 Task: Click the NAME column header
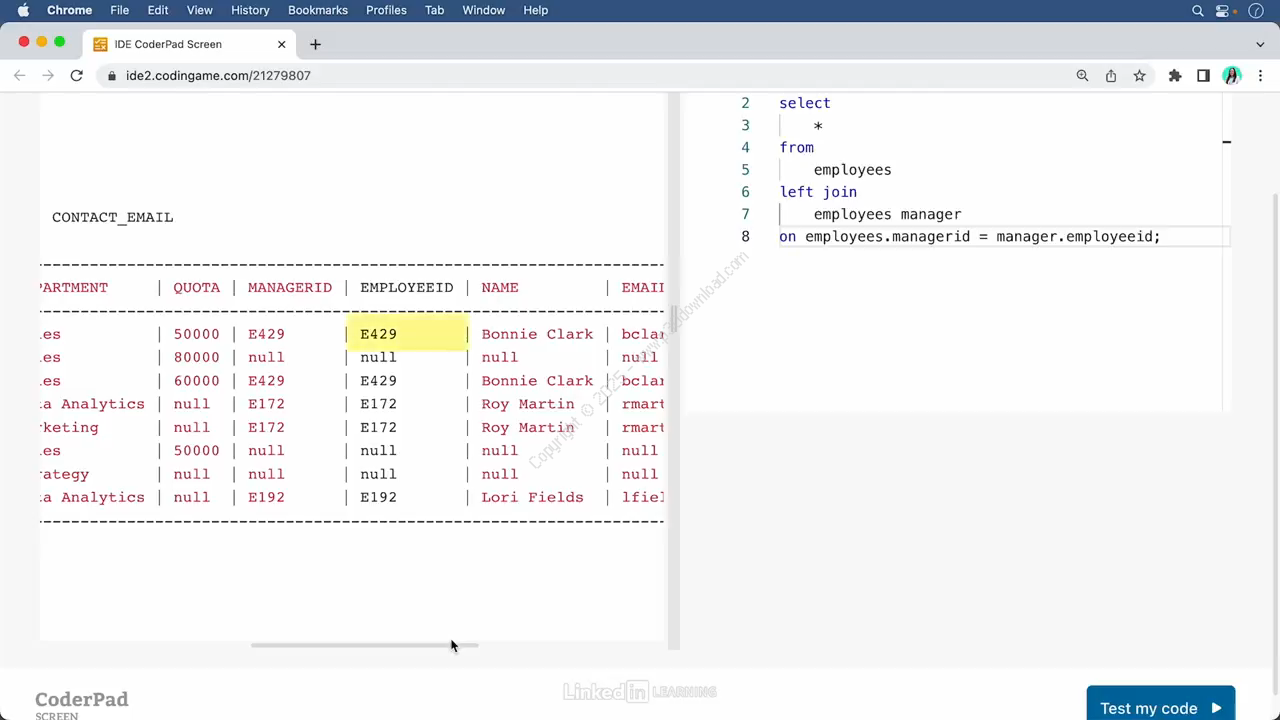500,288
